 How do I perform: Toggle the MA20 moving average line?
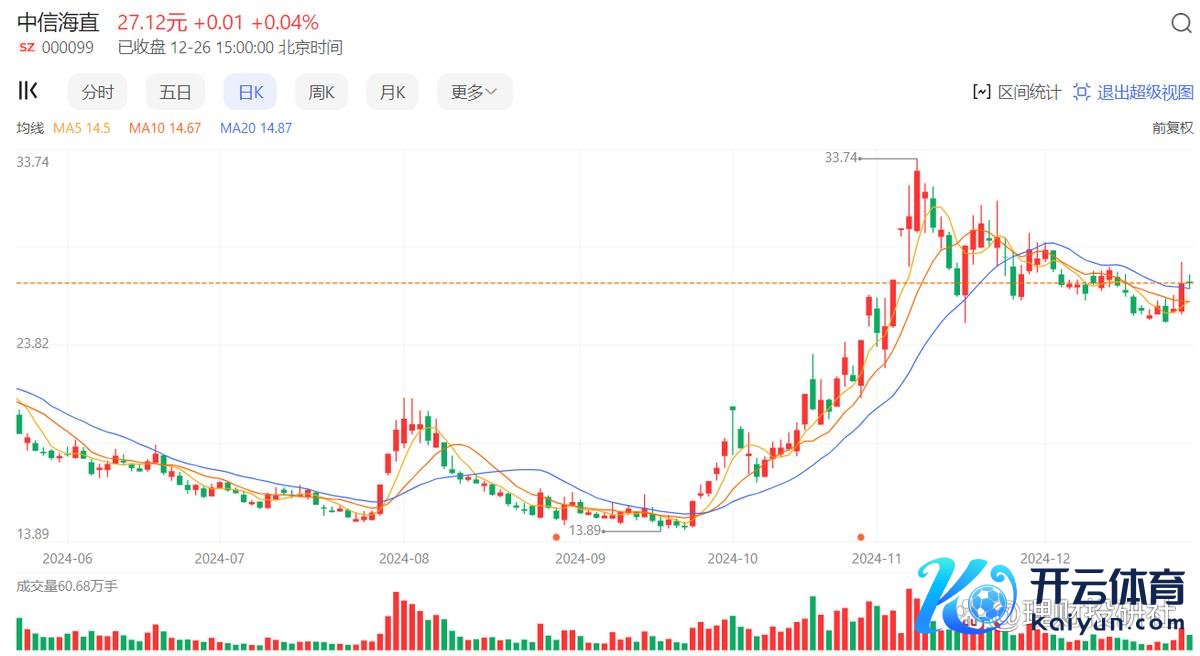coord(255,128)
